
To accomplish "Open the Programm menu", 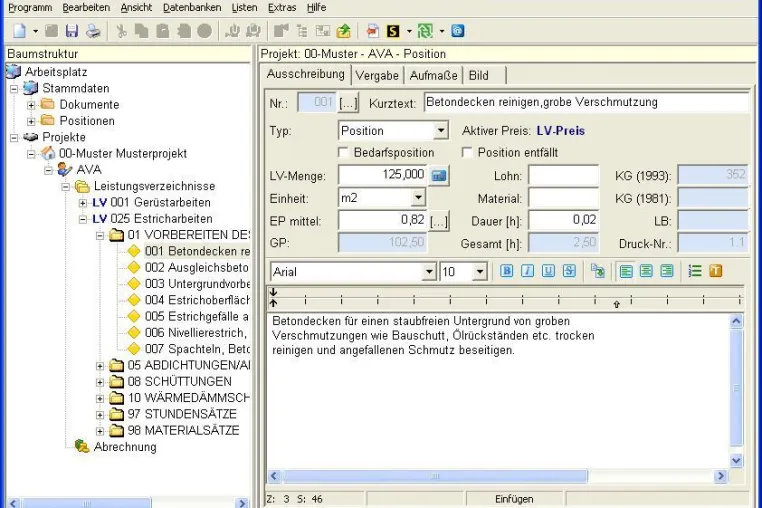I will (30, 8).
